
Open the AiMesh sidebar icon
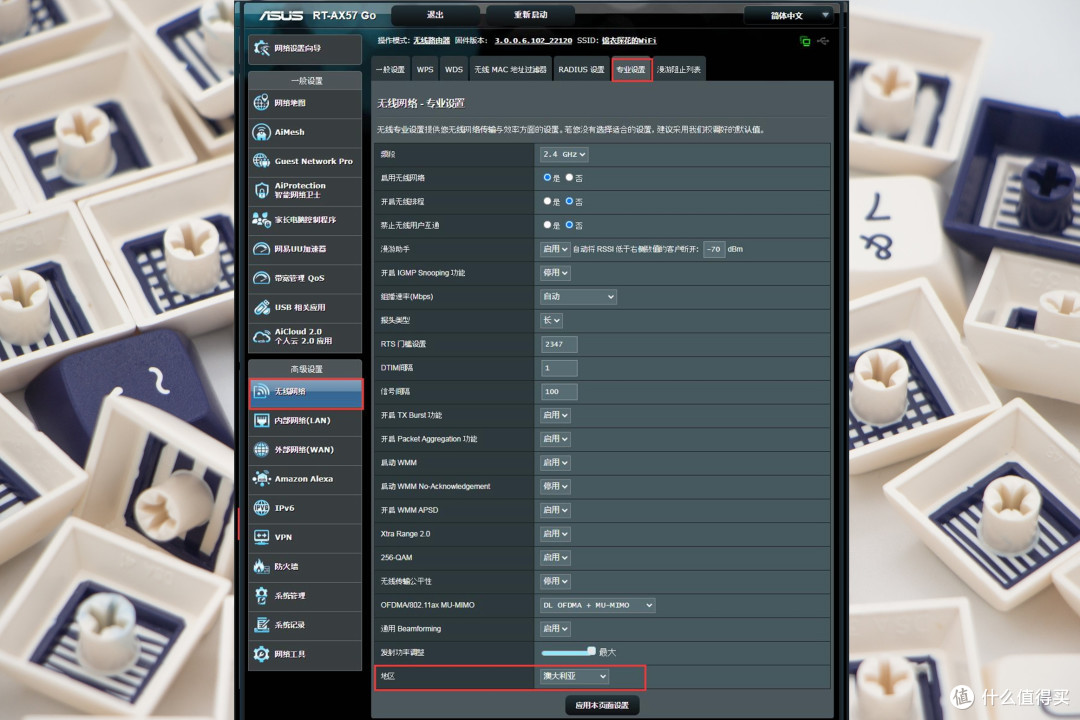tap(261, 132)
